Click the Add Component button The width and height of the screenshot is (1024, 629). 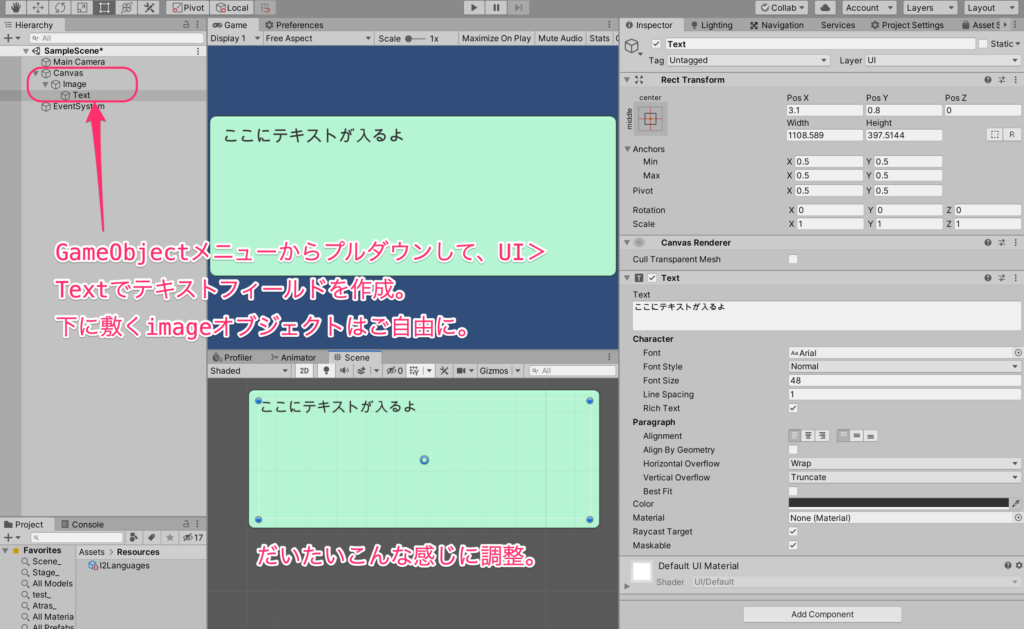click(822, 614)
